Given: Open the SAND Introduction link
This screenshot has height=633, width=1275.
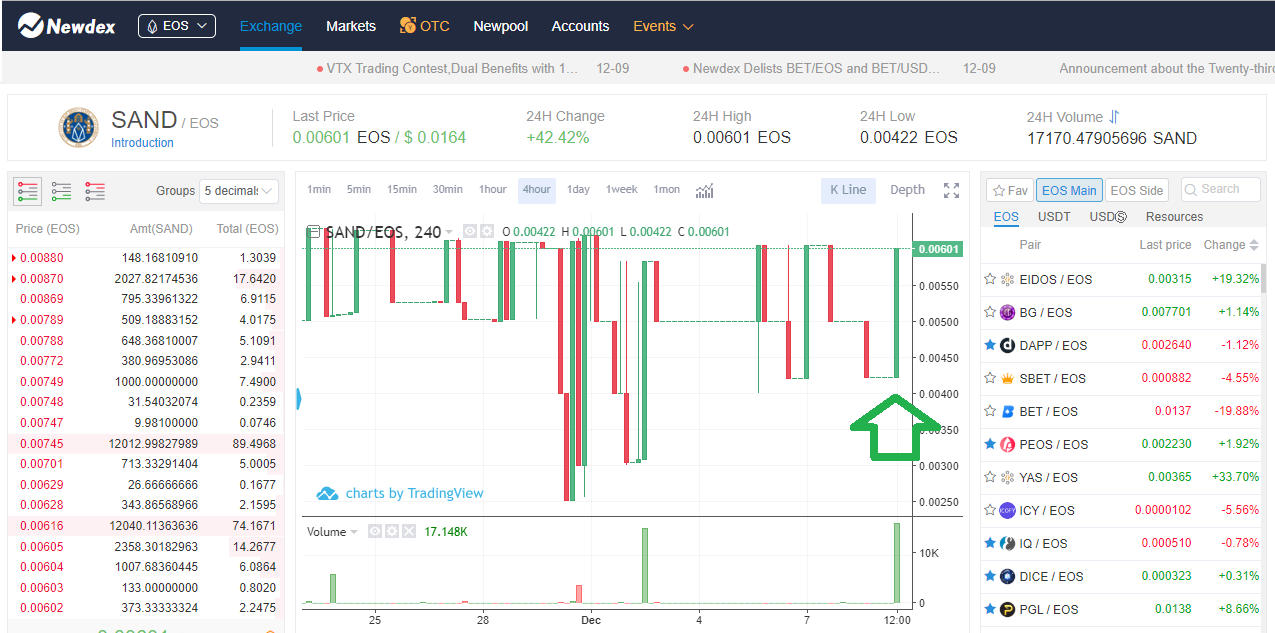Looking at the screenshot, I should tap(142, 143).
